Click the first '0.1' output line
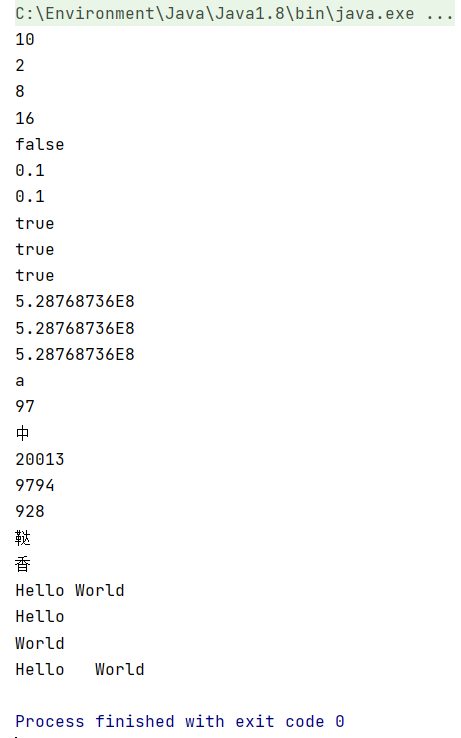This screenshot has width=461, height=738. pyautogui.click(x=30, y=170)
